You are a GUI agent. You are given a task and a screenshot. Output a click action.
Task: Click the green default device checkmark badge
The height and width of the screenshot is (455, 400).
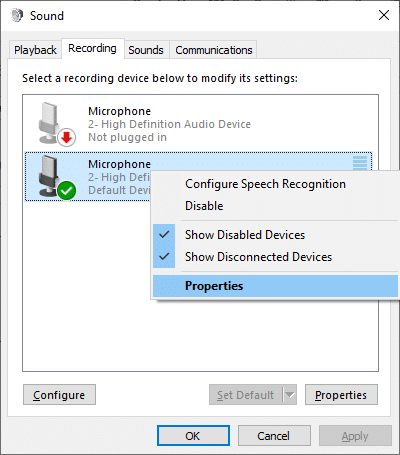pyautogui.click(x=67, y=190)
